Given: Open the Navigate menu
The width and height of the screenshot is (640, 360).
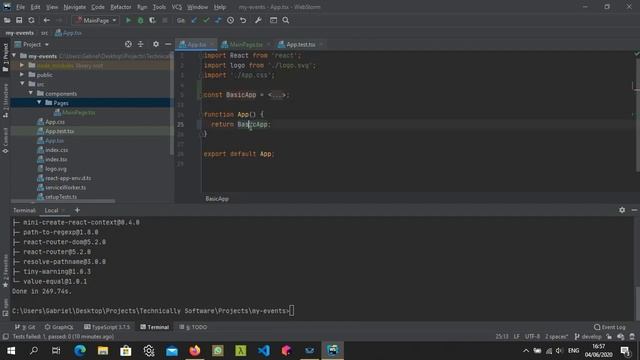Looking at the screenshot, I should click(75, 7).
